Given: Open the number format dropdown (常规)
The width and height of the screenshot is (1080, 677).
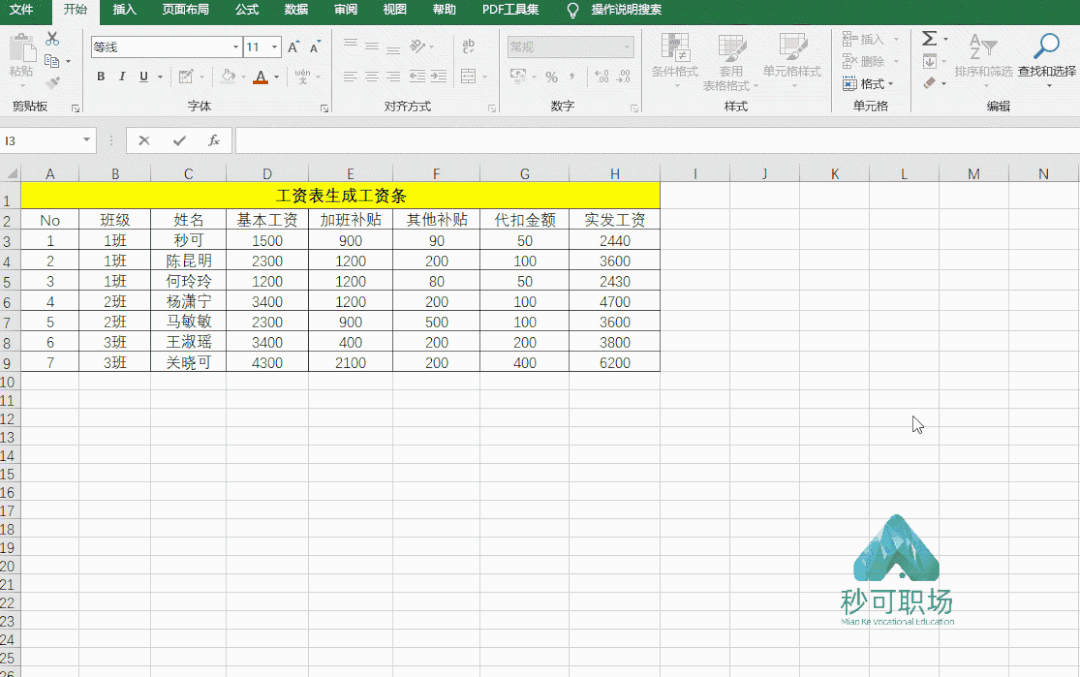Looking at the screenshot, I should tap(627, 47).
